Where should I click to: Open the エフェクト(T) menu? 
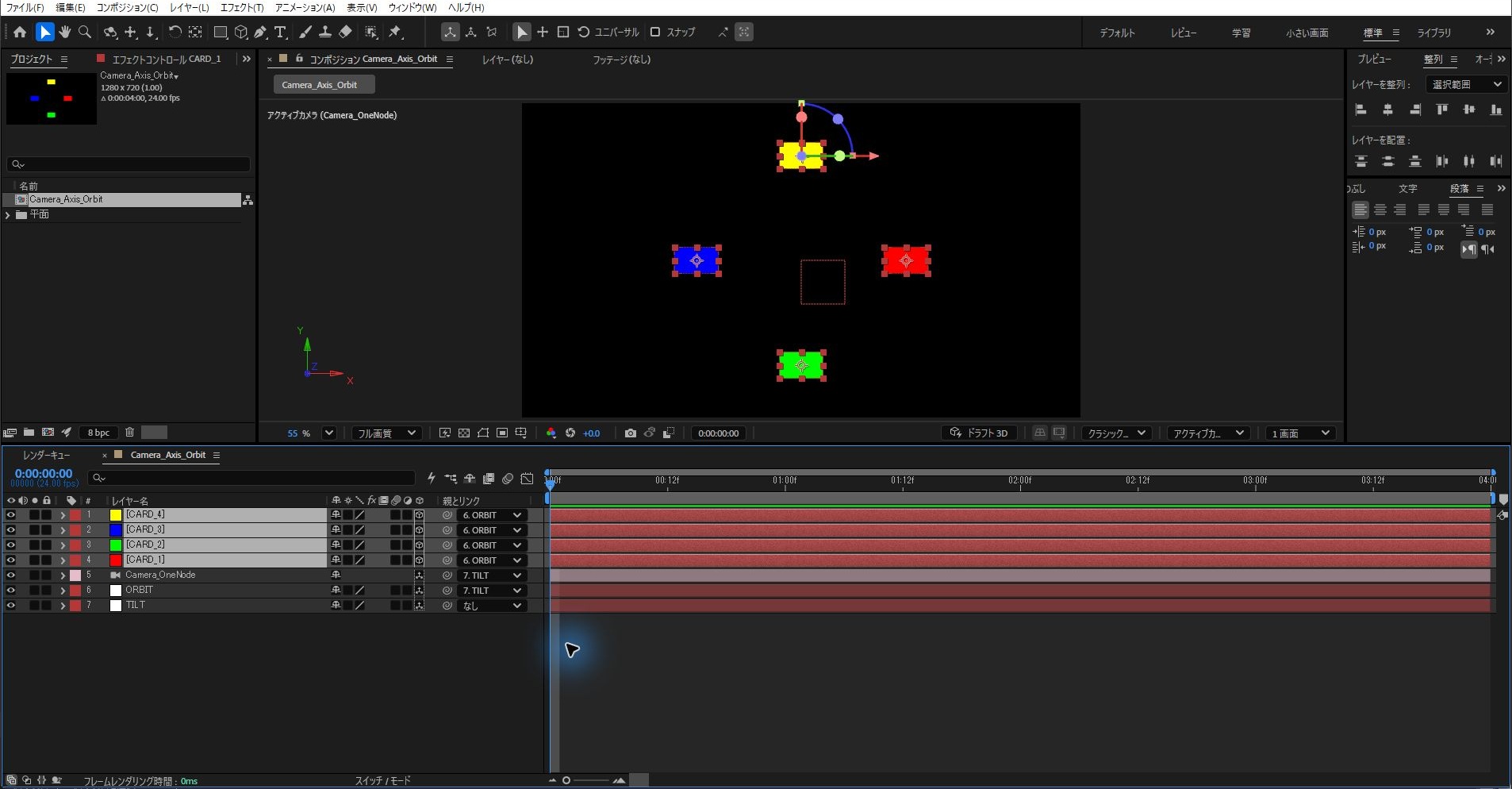pos(242,8)
